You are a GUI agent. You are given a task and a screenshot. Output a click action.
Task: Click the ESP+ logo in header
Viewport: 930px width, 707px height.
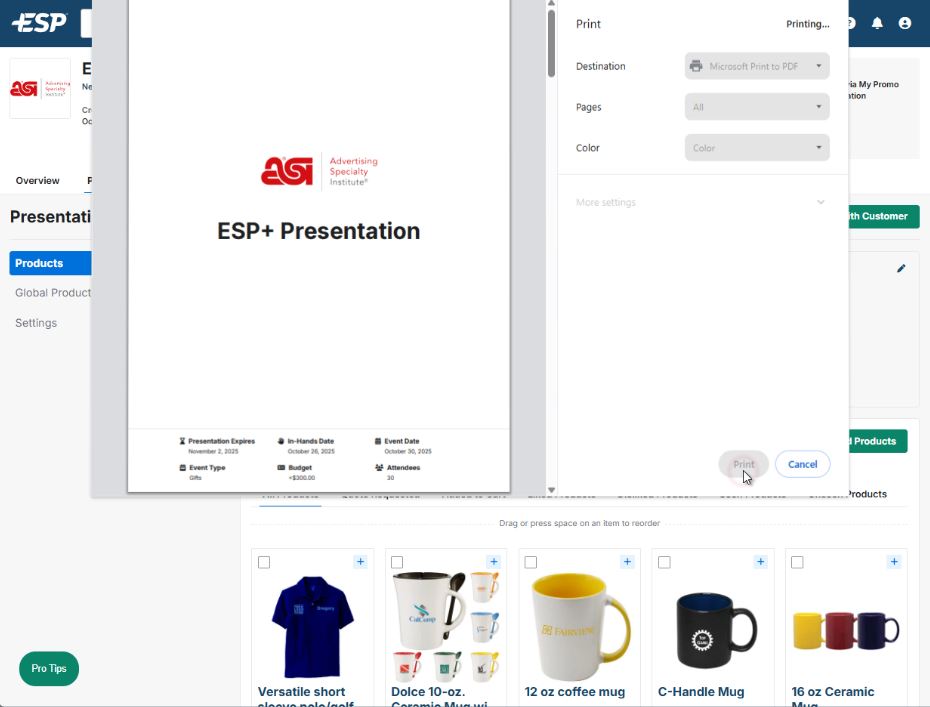39,23
